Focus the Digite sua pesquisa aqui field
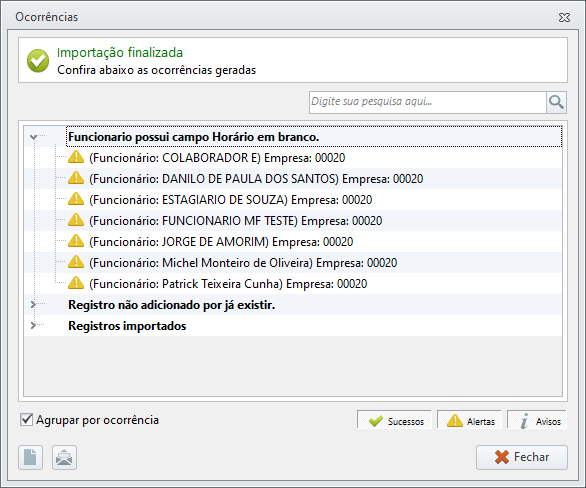This screenshot has width=586, height=488. [x=428, y=102]
